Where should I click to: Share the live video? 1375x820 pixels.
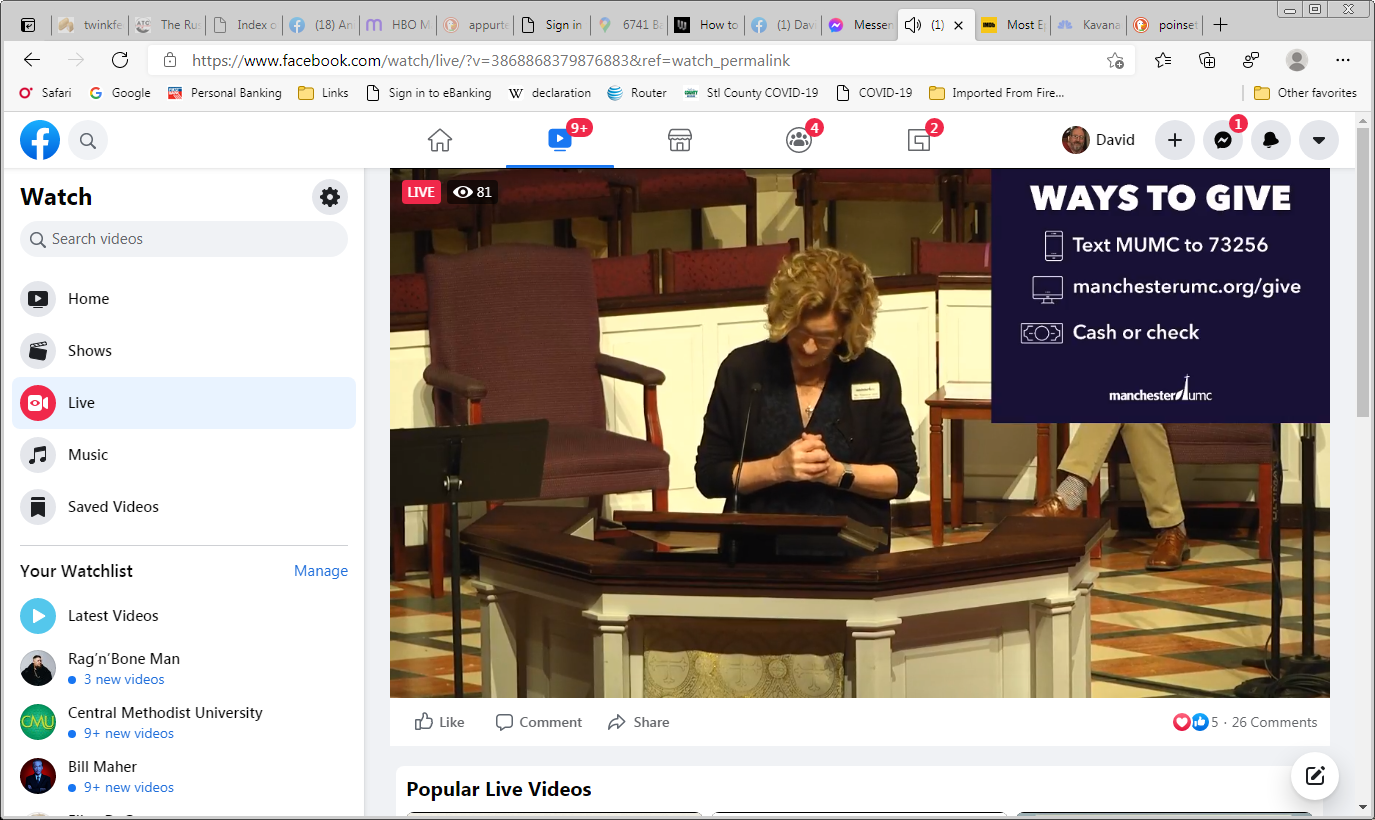(639, 722)
